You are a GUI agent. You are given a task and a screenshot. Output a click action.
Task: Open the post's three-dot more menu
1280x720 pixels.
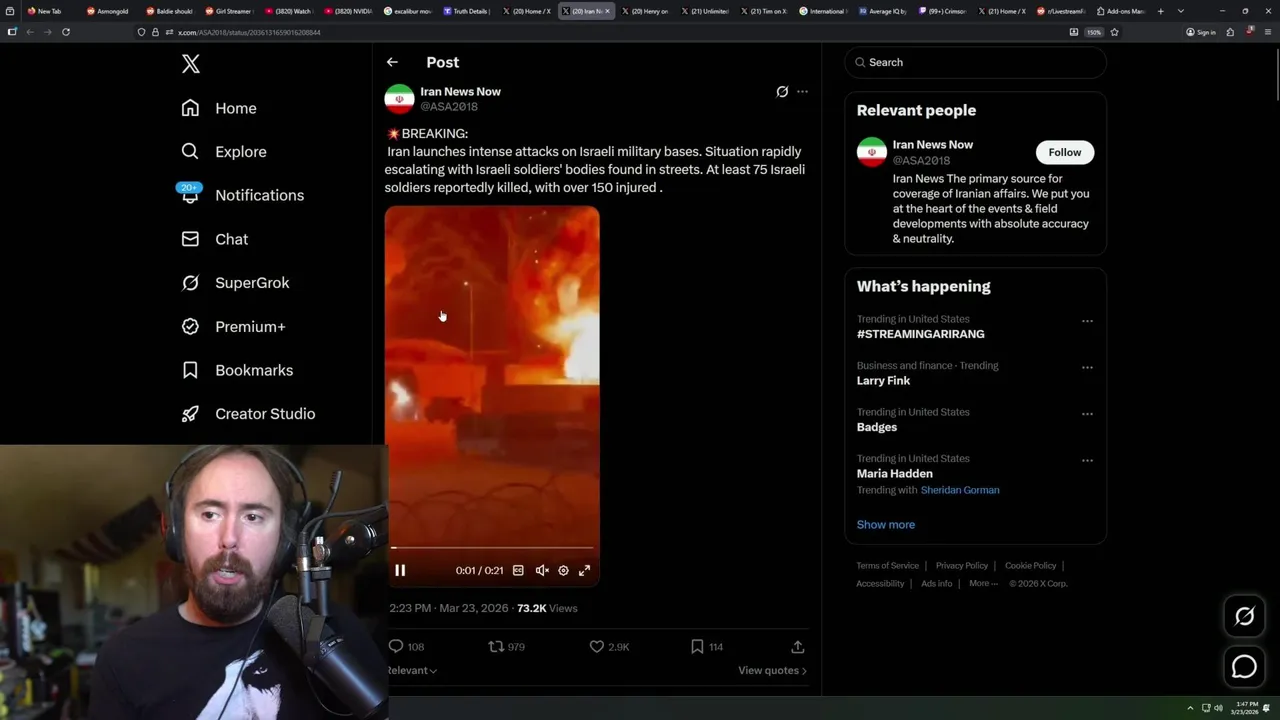pyautogui.click(x=802, y=91)
